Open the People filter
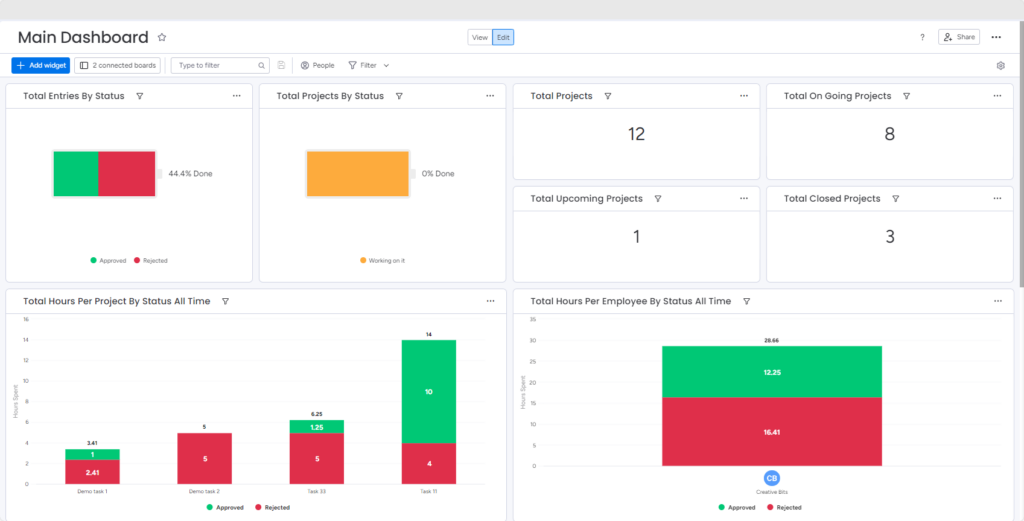The width and height of the screenshot is (1024, 521). point(317,65)
